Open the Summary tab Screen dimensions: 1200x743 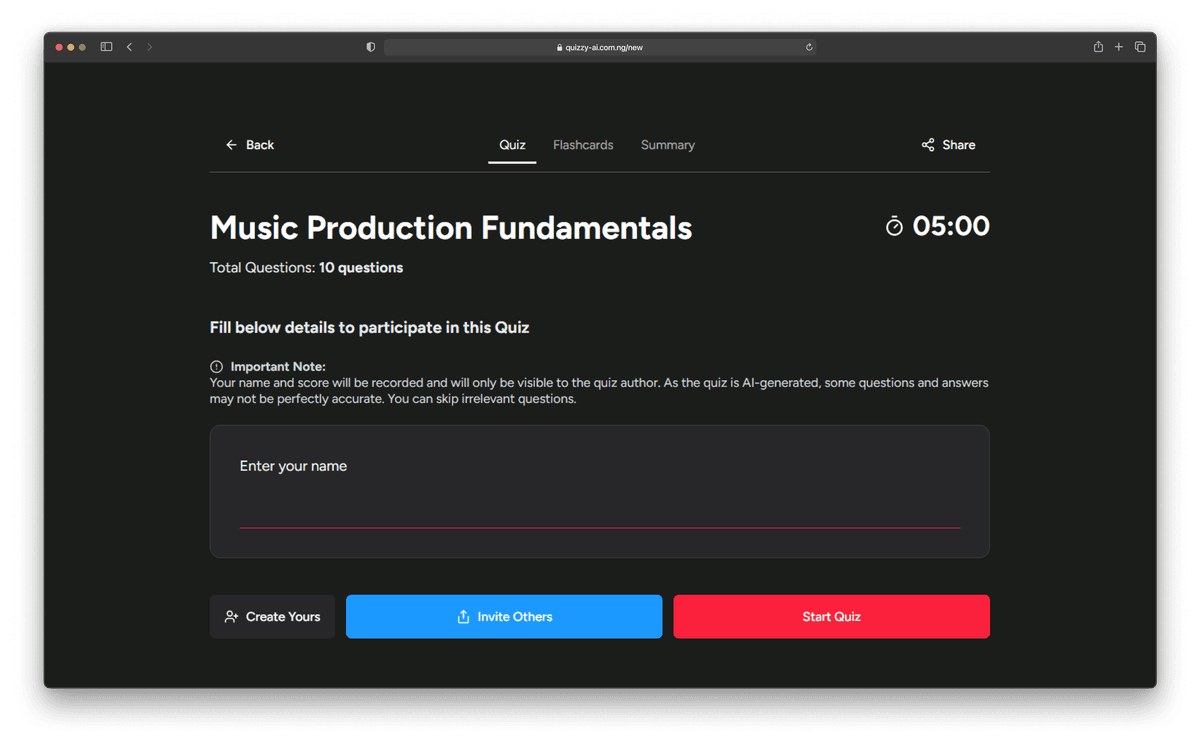point(667,145)
